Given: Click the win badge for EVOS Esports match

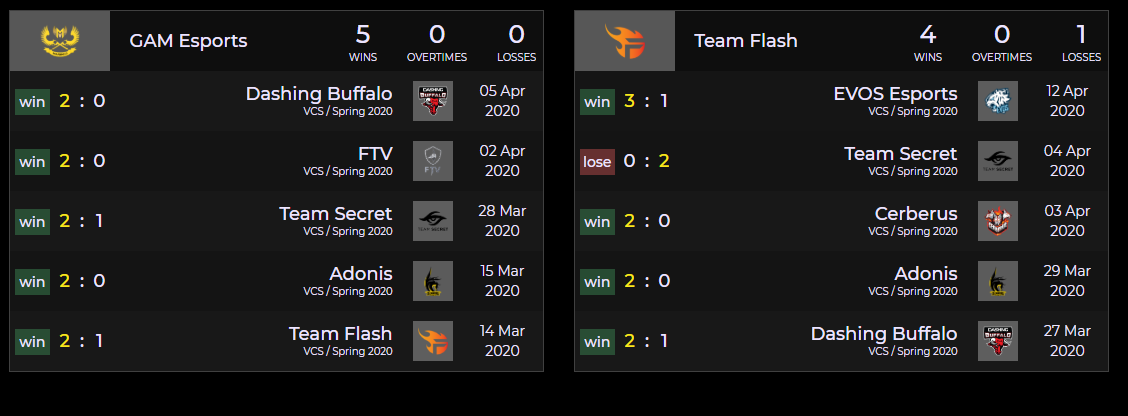Looking at the screenshot, I should pyautogui.click(x=597, y=101).
